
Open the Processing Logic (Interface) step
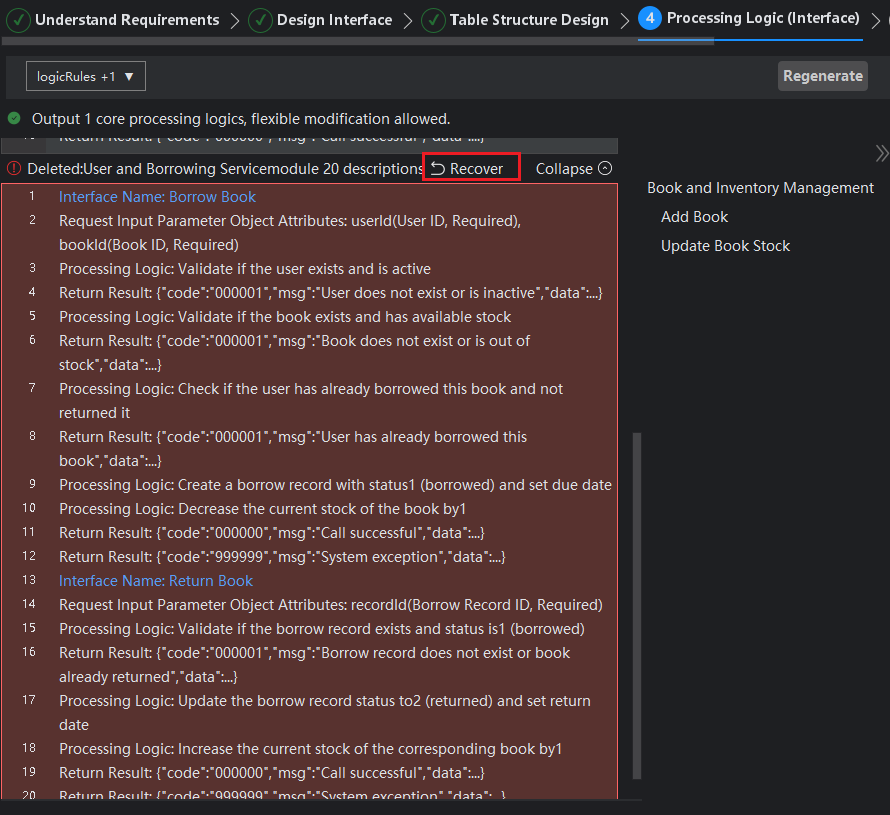(762, 18)
